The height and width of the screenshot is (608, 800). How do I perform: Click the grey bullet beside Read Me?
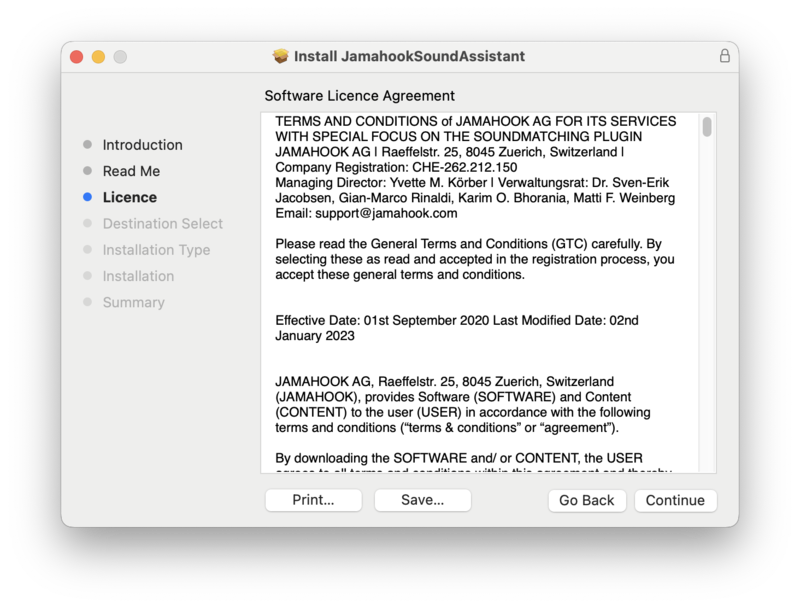coord(87,170)
